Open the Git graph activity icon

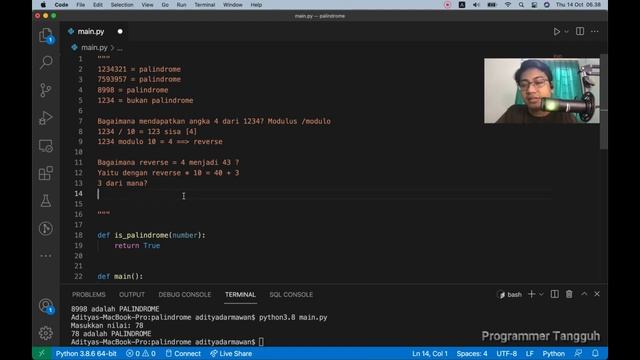46,229
